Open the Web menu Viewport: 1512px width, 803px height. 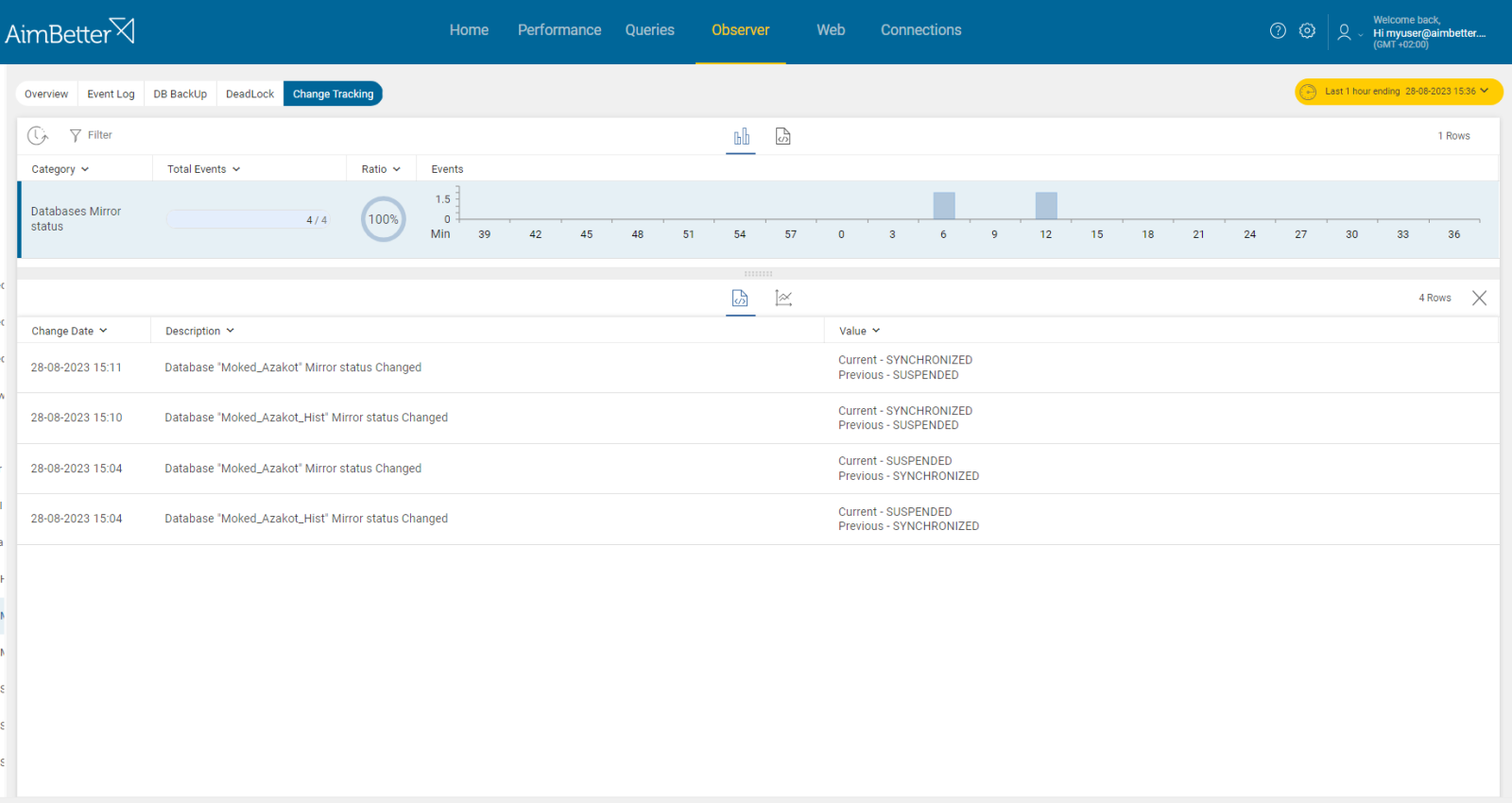pyautogui.click(x=831, y=30)
